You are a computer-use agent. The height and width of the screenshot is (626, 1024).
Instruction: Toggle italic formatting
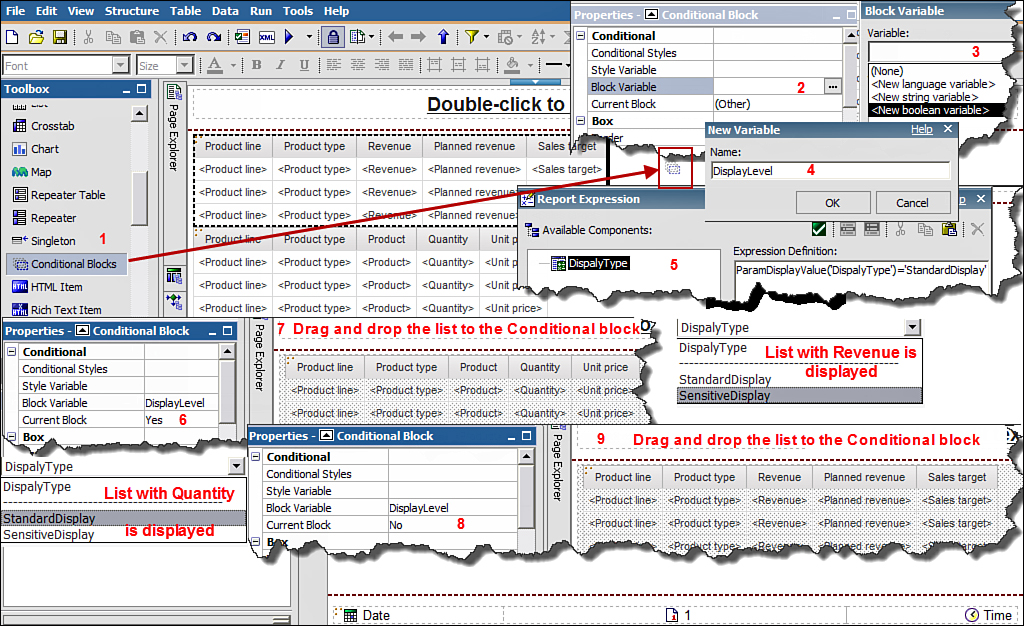[280, 65]
